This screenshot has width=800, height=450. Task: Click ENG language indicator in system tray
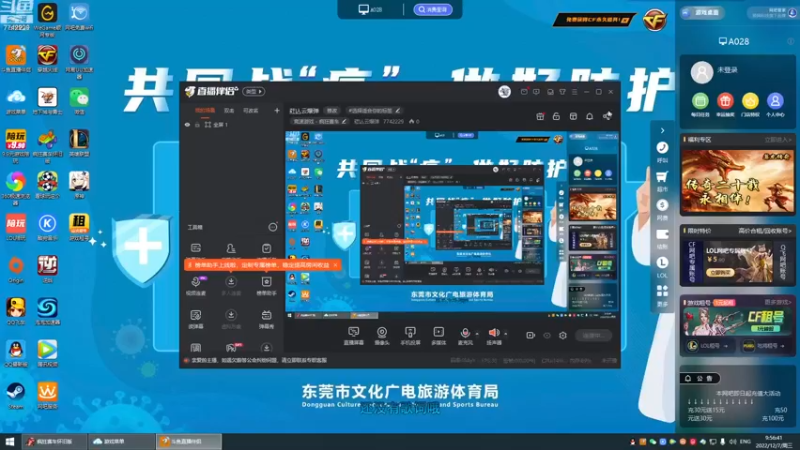(x=745, y=442)
